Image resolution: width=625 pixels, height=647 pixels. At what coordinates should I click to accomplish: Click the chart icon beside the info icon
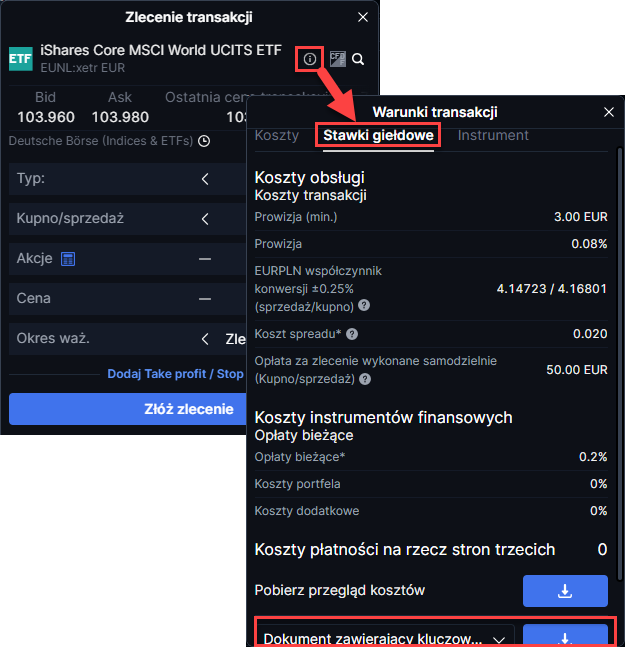point(337,59)
